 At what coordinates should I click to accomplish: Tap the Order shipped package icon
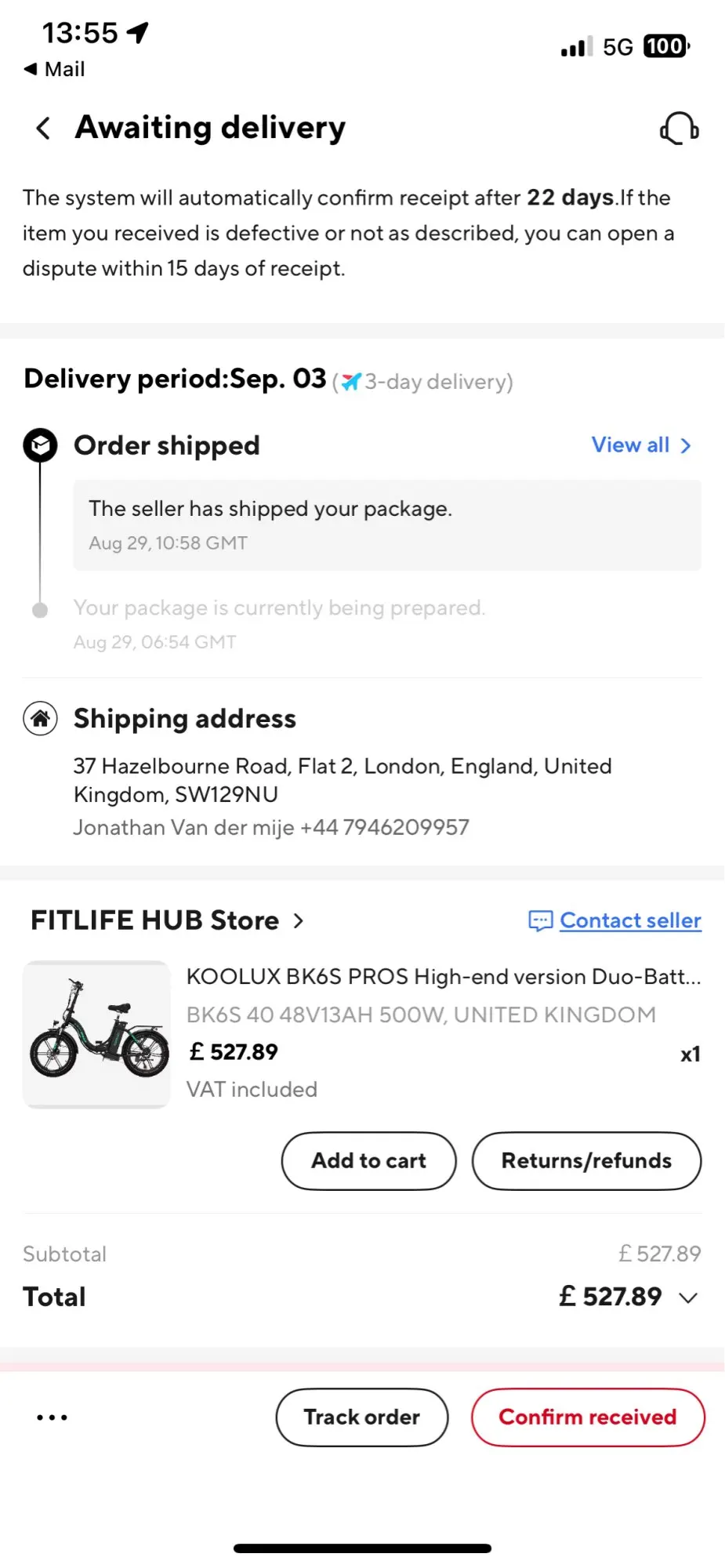pos(40,445)
